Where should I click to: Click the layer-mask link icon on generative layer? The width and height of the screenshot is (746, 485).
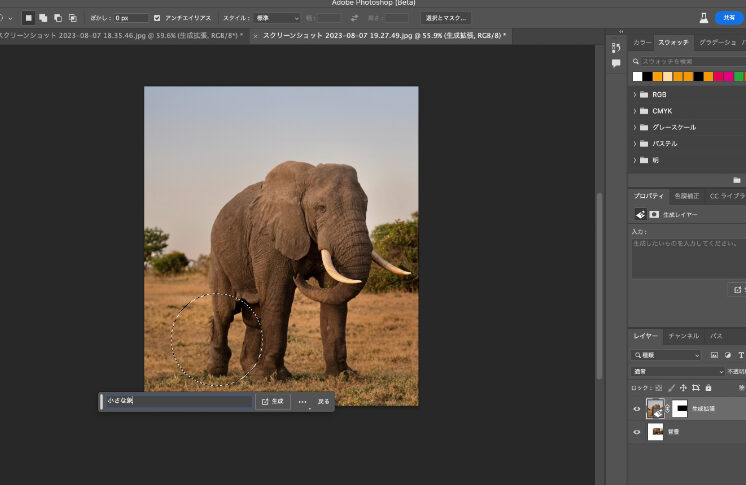[667, 408]
